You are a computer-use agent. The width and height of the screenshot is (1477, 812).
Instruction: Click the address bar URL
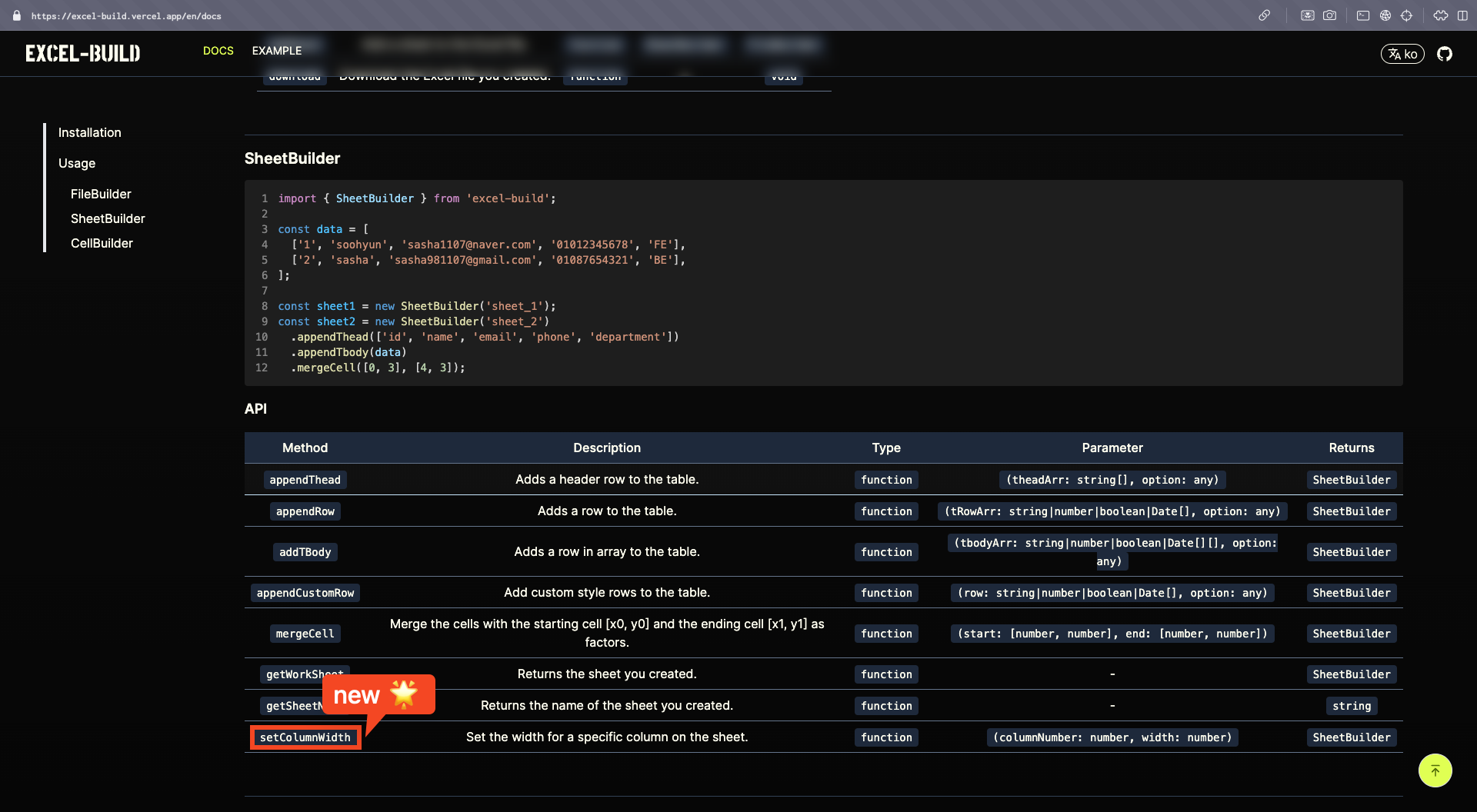click(x=126, y=15)
